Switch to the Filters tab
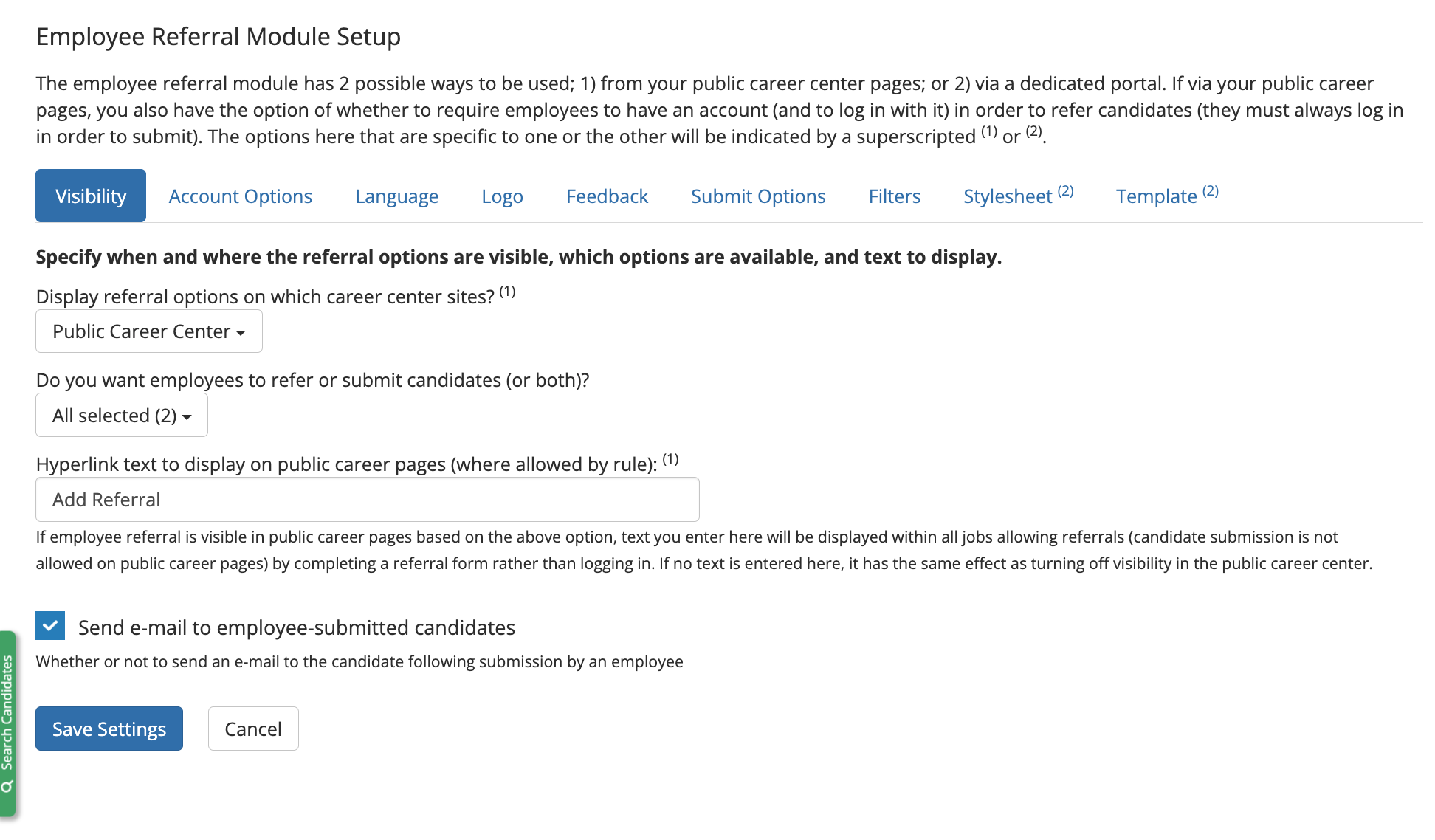 coord(894,196)
